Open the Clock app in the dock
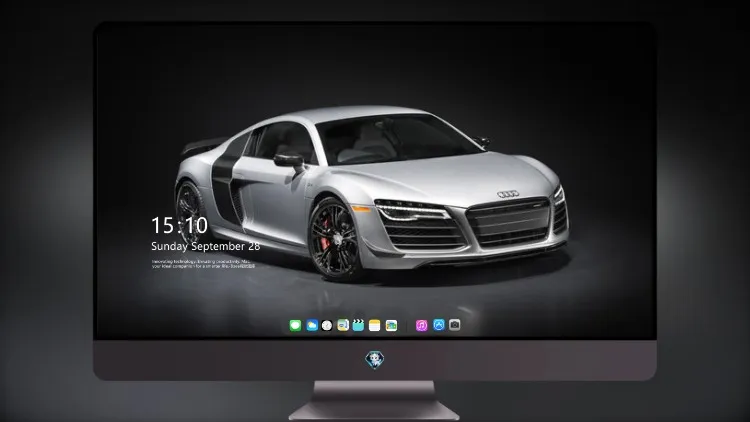The height and width of the screenshot is (422, 750). (327, 325)
